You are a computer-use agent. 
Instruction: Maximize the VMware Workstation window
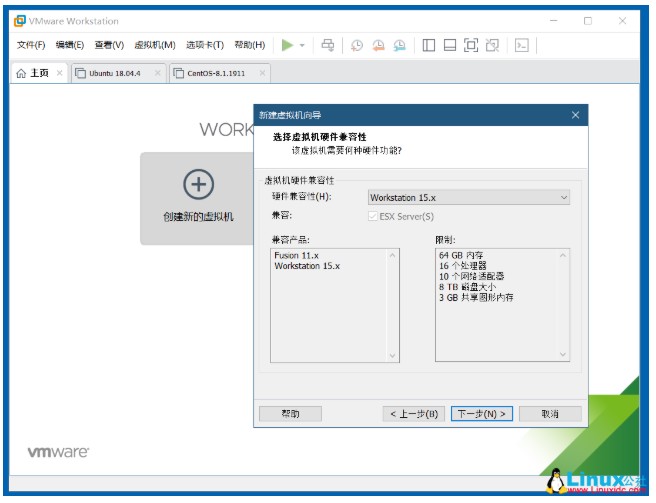[x=588, y=21]
